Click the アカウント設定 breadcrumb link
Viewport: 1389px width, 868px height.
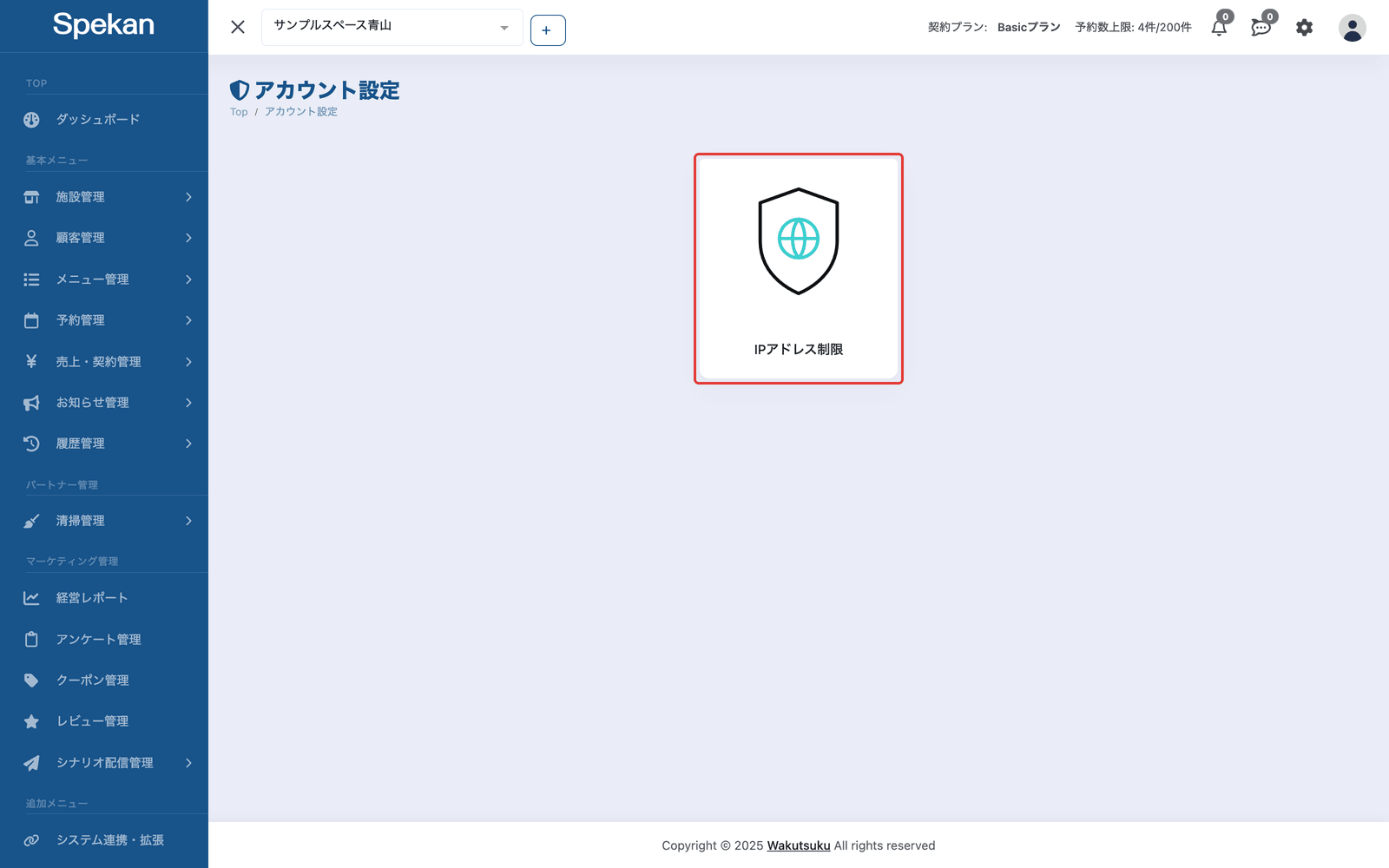[x=301, y=112]
